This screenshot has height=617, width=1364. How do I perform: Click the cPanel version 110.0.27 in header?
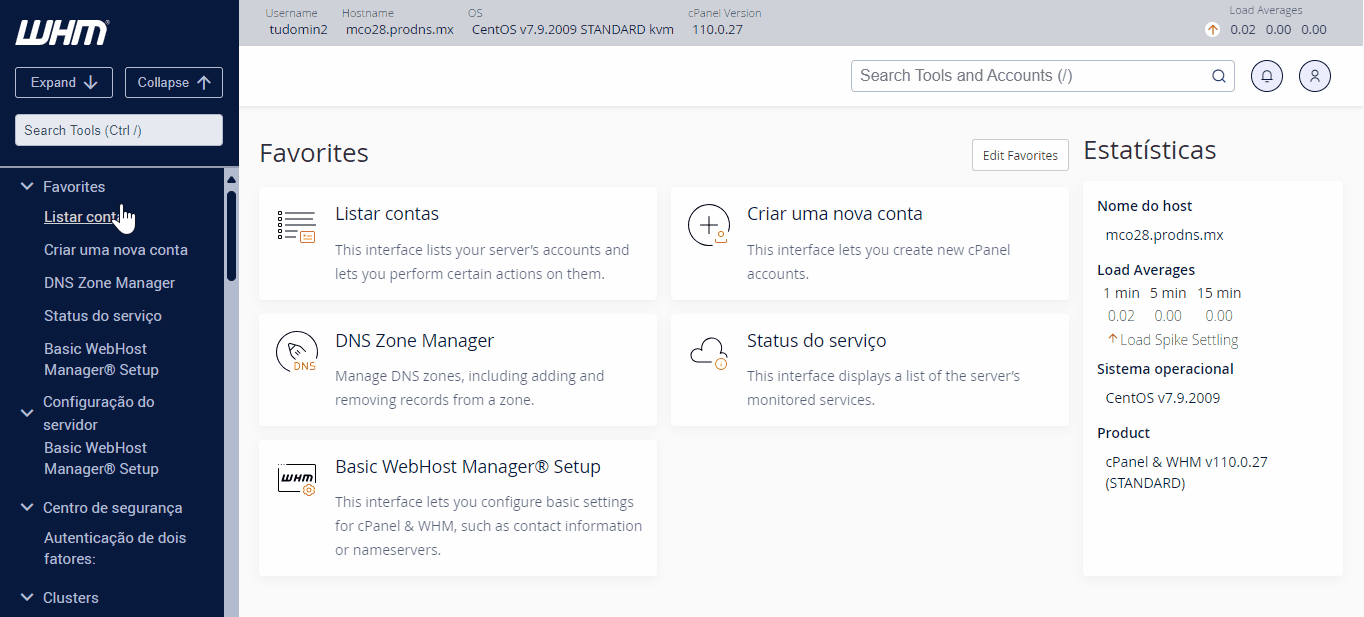click(x=717, y=30)
